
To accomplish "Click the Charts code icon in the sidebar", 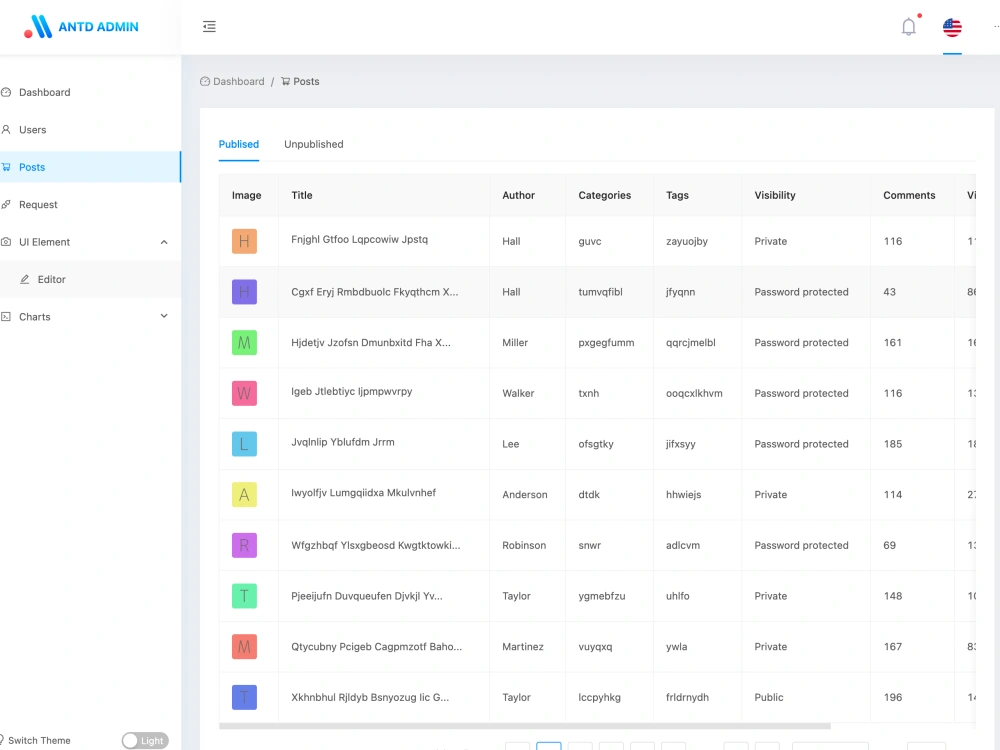I will click(x=6, y=317).
